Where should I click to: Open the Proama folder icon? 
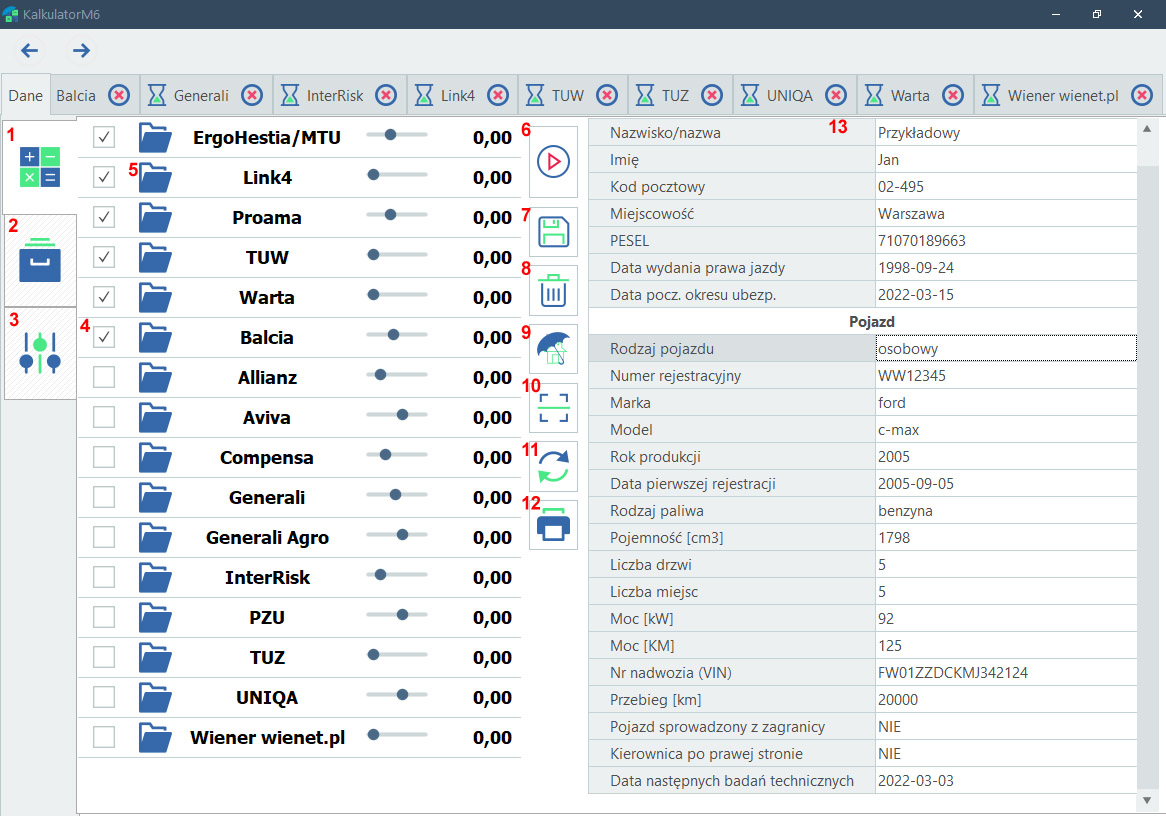click(x=155, y=218)
